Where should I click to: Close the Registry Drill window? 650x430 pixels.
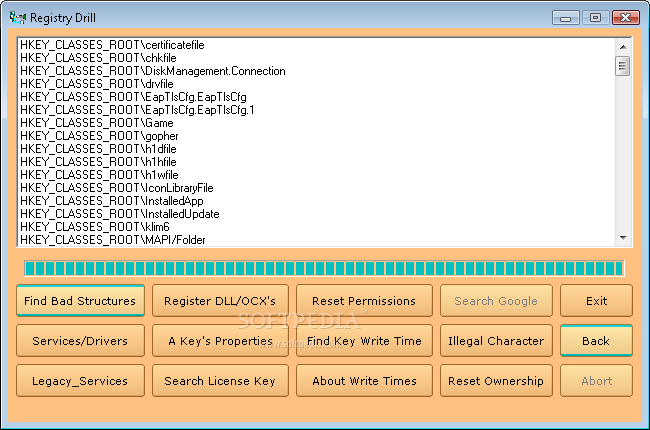(x=626, y=18)
